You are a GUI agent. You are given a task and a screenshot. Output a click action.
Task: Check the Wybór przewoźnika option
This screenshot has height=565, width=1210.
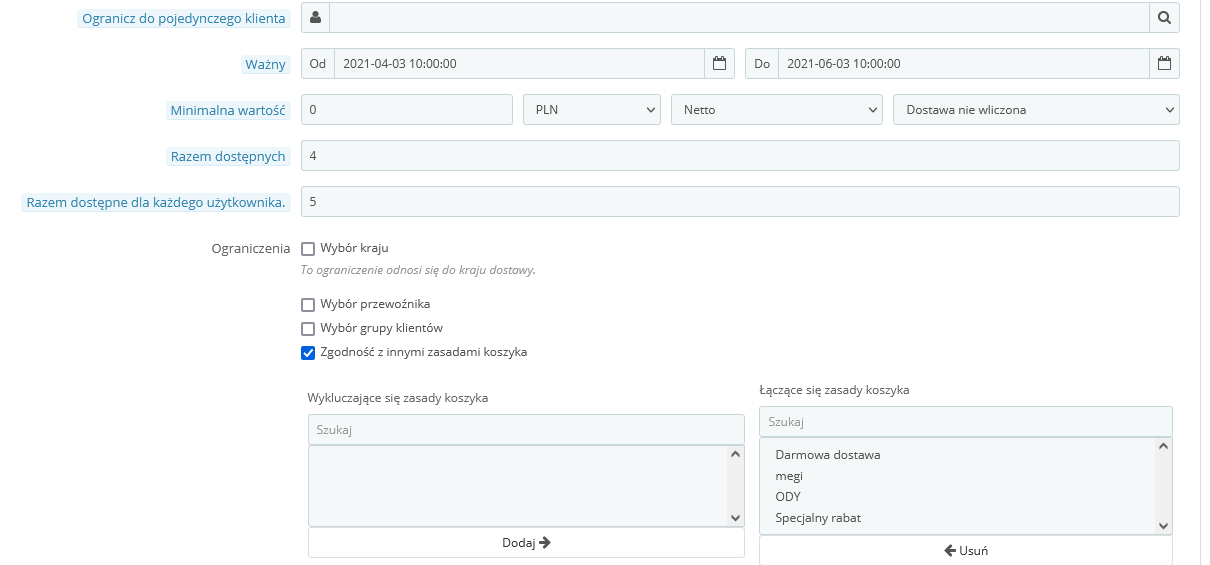pyautogui.click(x=308, y=304)
